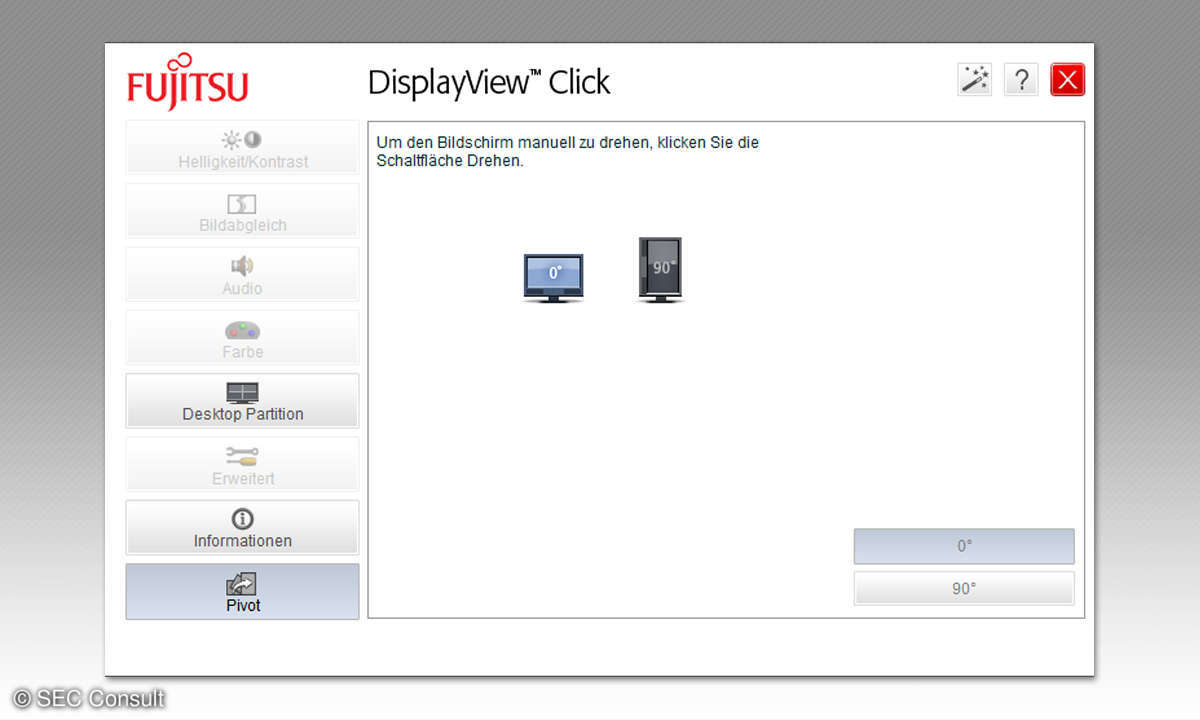
Task: Click the 0° landscape monitor icon
Action: 553,278
